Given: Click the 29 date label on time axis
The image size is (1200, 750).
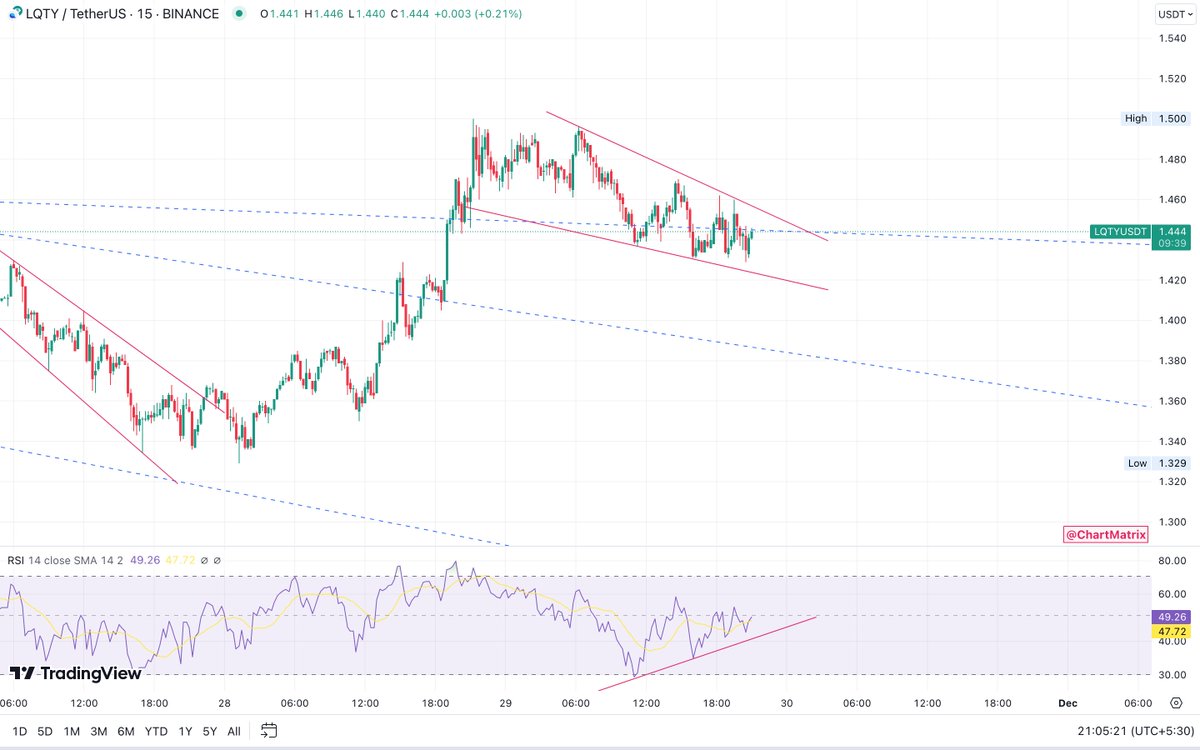Looking at the screenshot, I should coord(505,703).
